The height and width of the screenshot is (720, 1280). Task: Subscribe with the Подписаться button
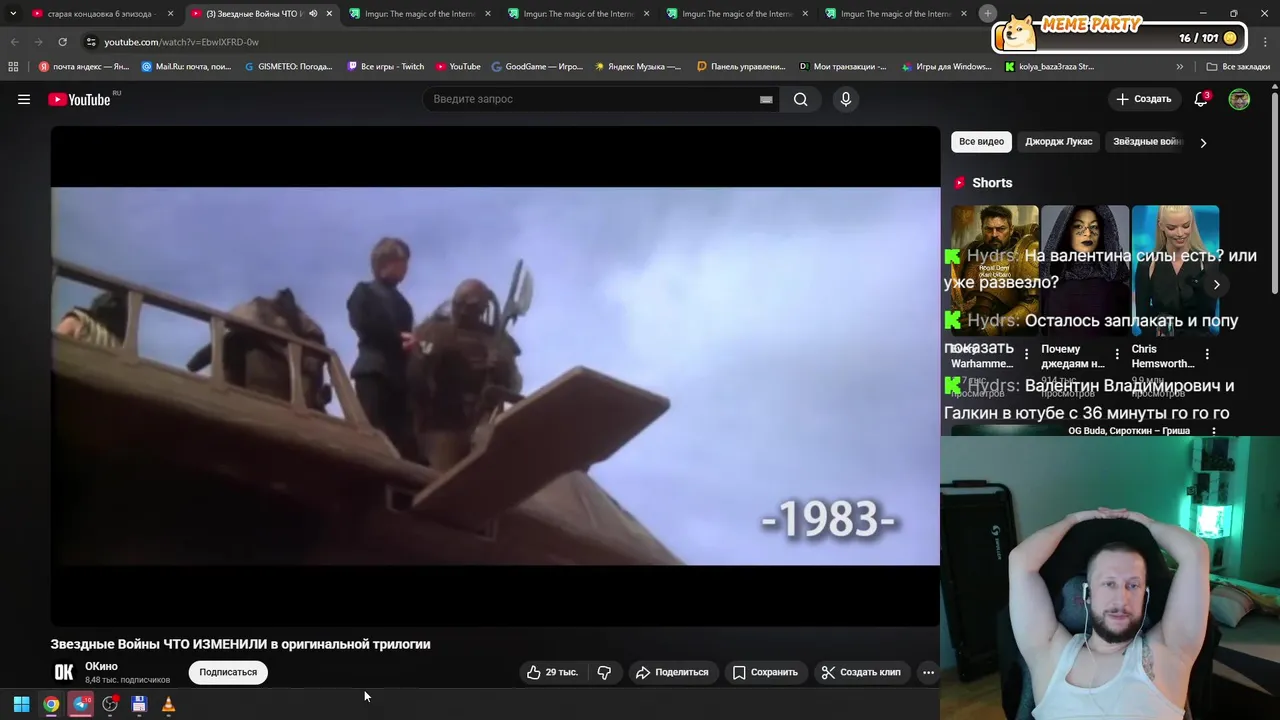tap(228, 672)
